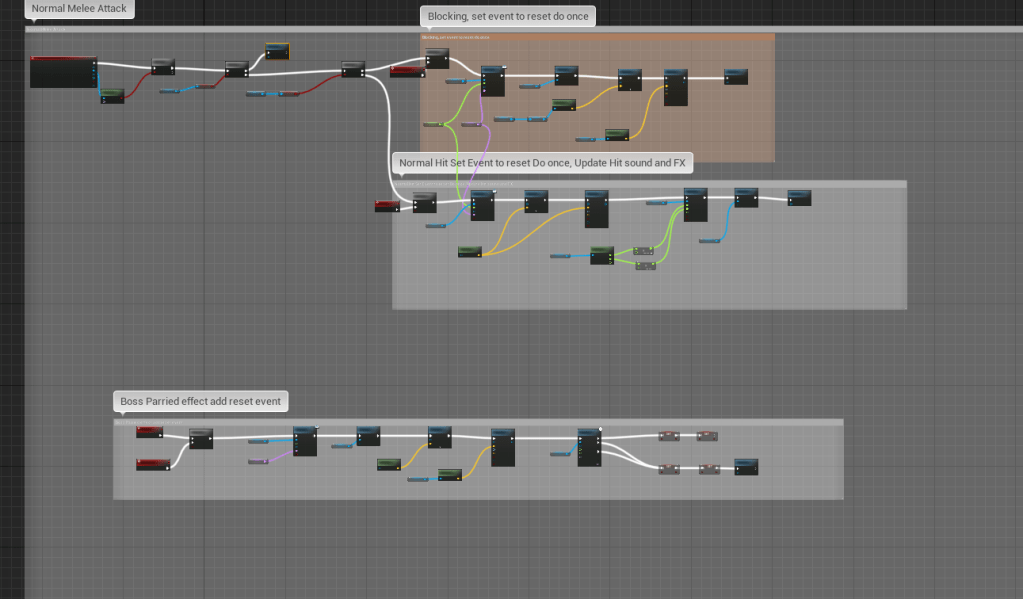Click the last node in the Boss Parried chain
The height and width of the screenshot is (599, 1023).
pos(746,467)
